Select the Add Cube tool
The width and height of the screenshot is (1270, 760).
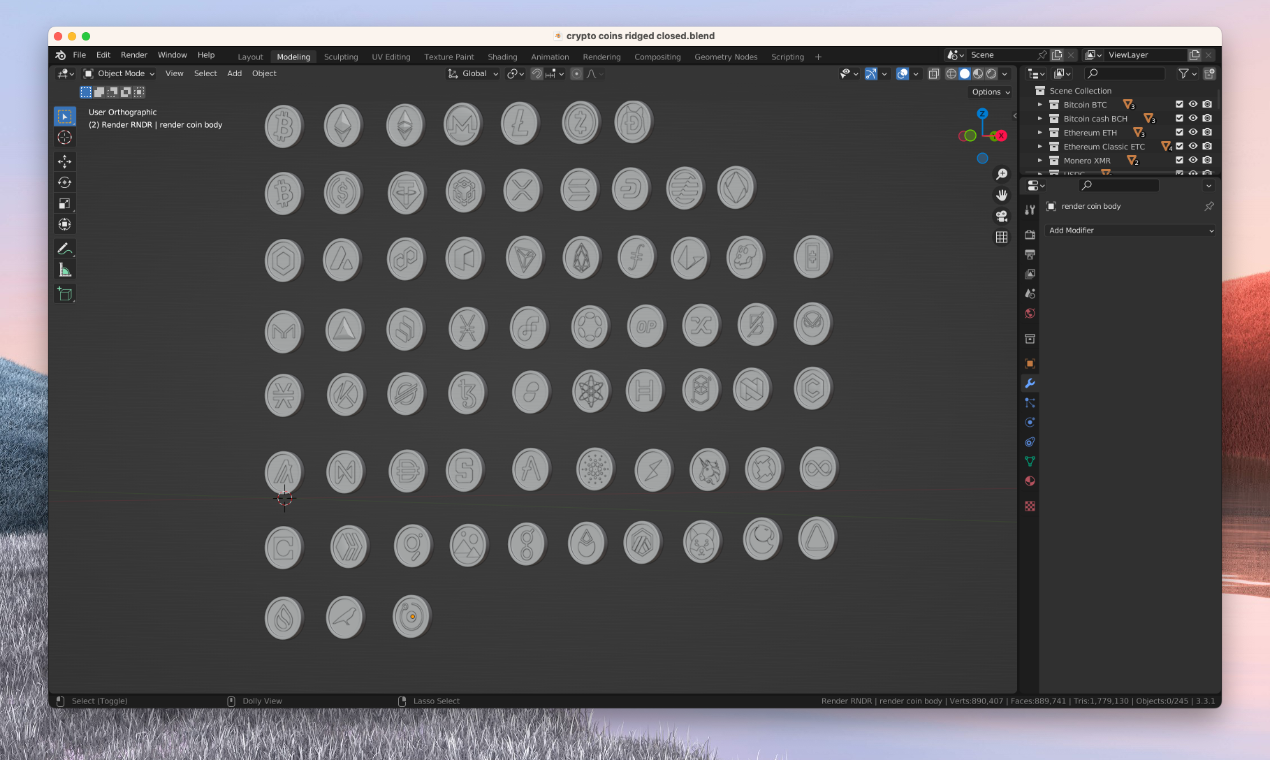(65, 294)
